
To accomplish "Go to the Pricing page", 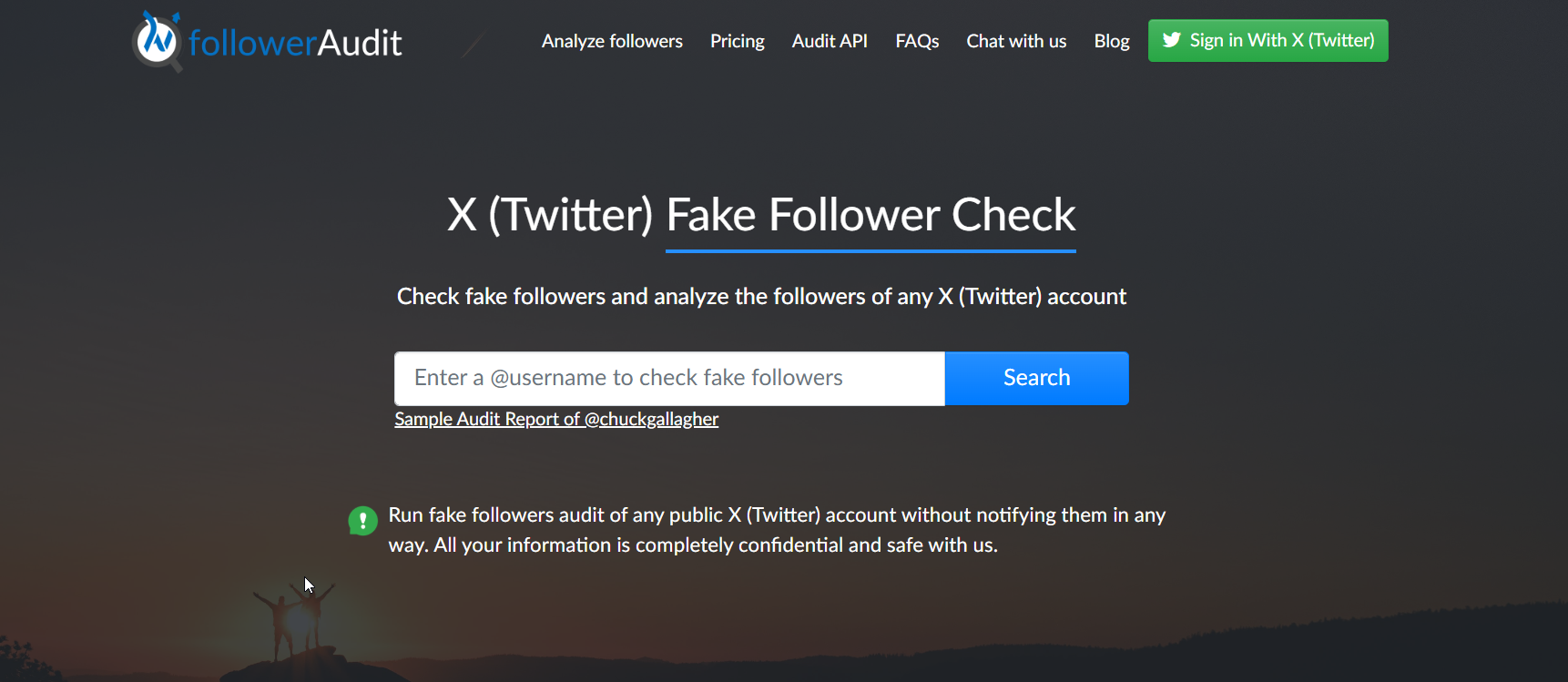I will [737, 41].
